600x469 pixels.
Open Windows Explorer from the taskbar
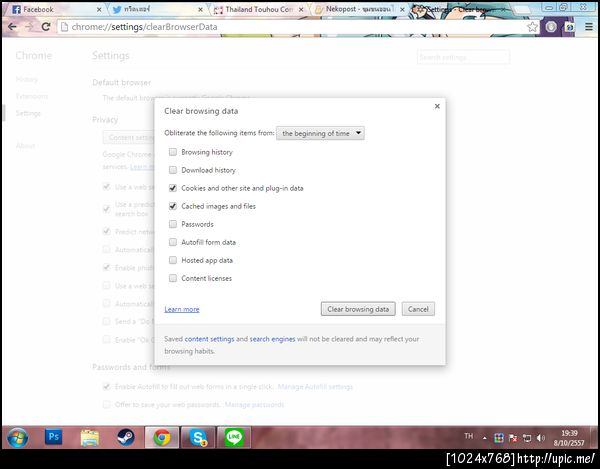90,437
